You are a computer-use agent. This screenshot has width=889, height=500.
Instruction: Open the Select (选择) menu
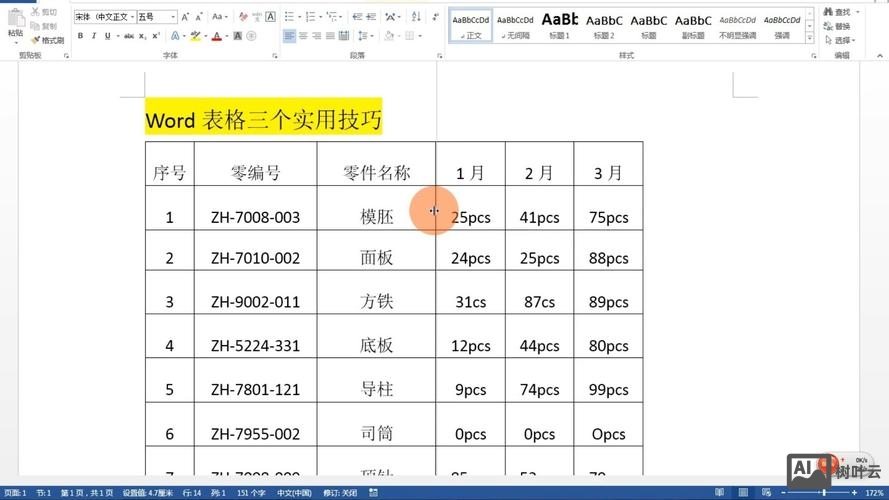pos(841,40)
